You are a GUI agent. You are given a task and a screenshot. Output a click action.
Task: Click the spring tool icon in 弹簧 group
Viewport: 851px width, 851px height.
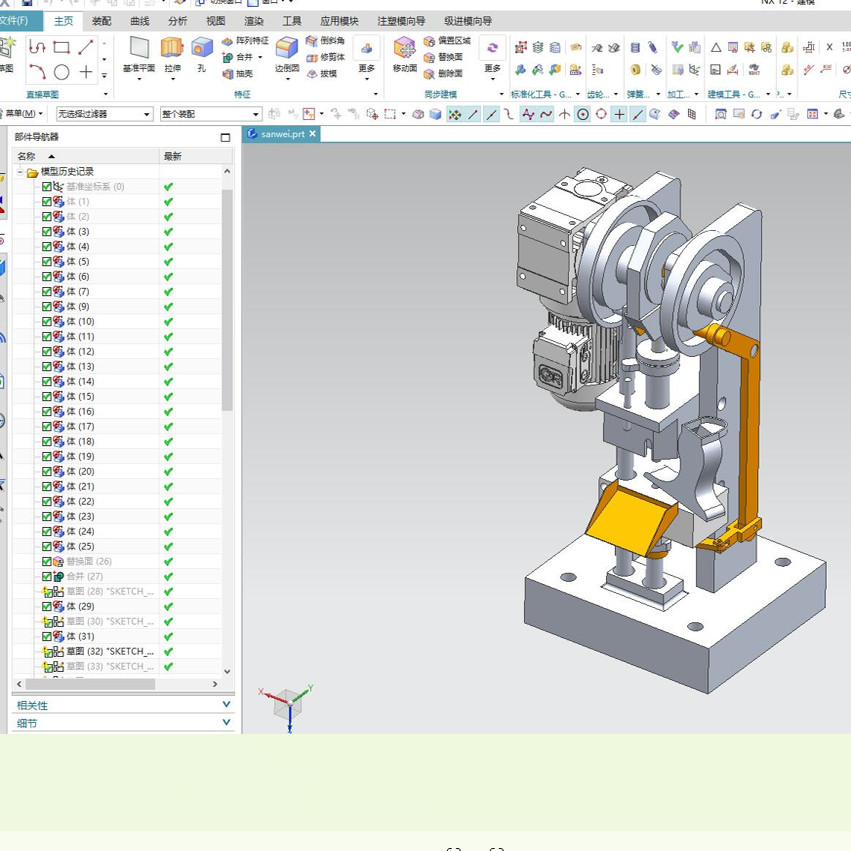tap(635, 48)
